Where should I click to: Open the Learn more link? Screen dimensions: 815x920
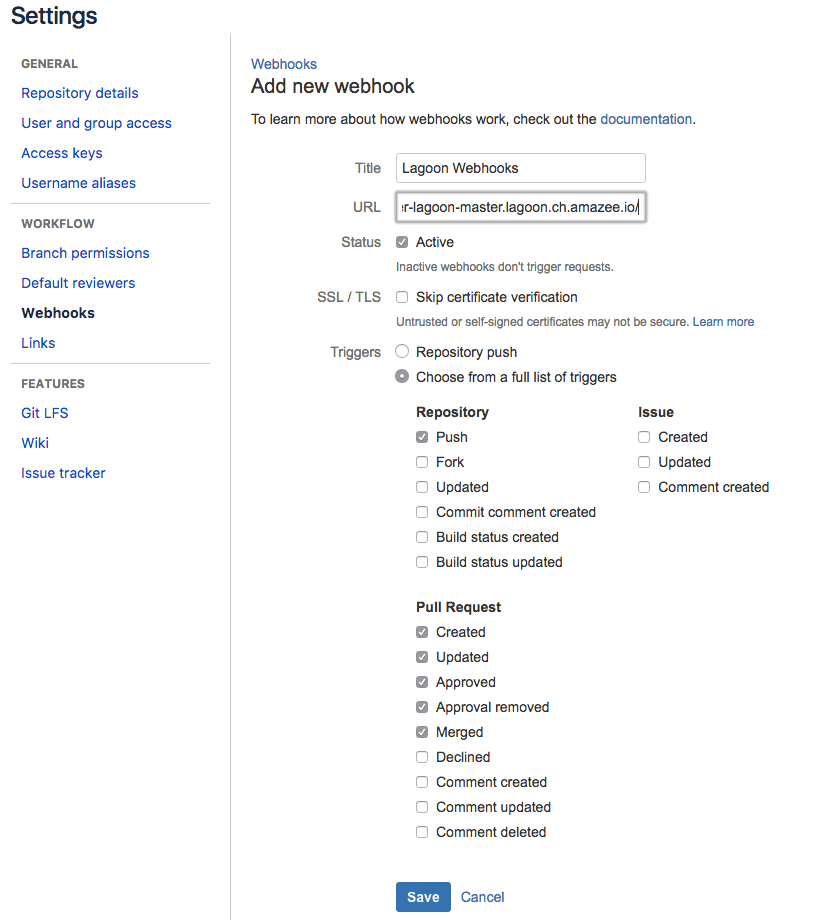[x=723, y=322]
